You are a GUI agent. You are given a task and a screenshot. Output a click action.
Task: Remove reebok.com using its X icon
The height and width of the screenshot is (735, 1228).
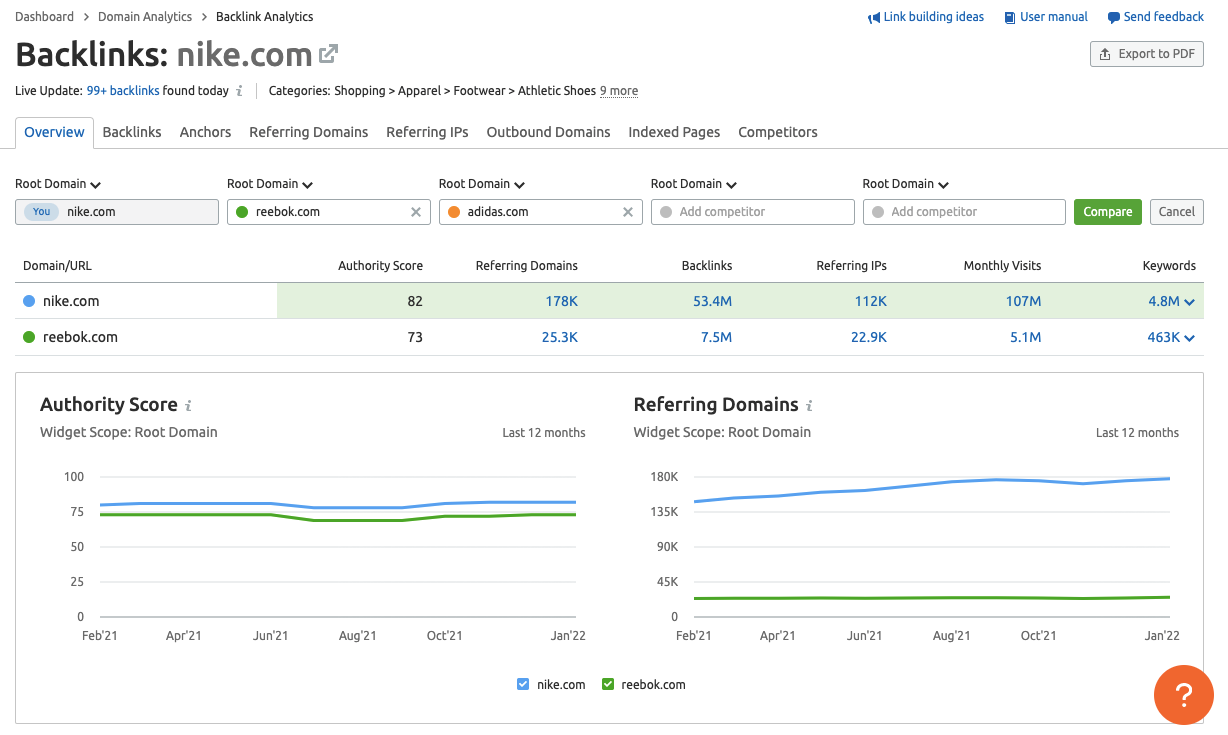tap(416, 212)
